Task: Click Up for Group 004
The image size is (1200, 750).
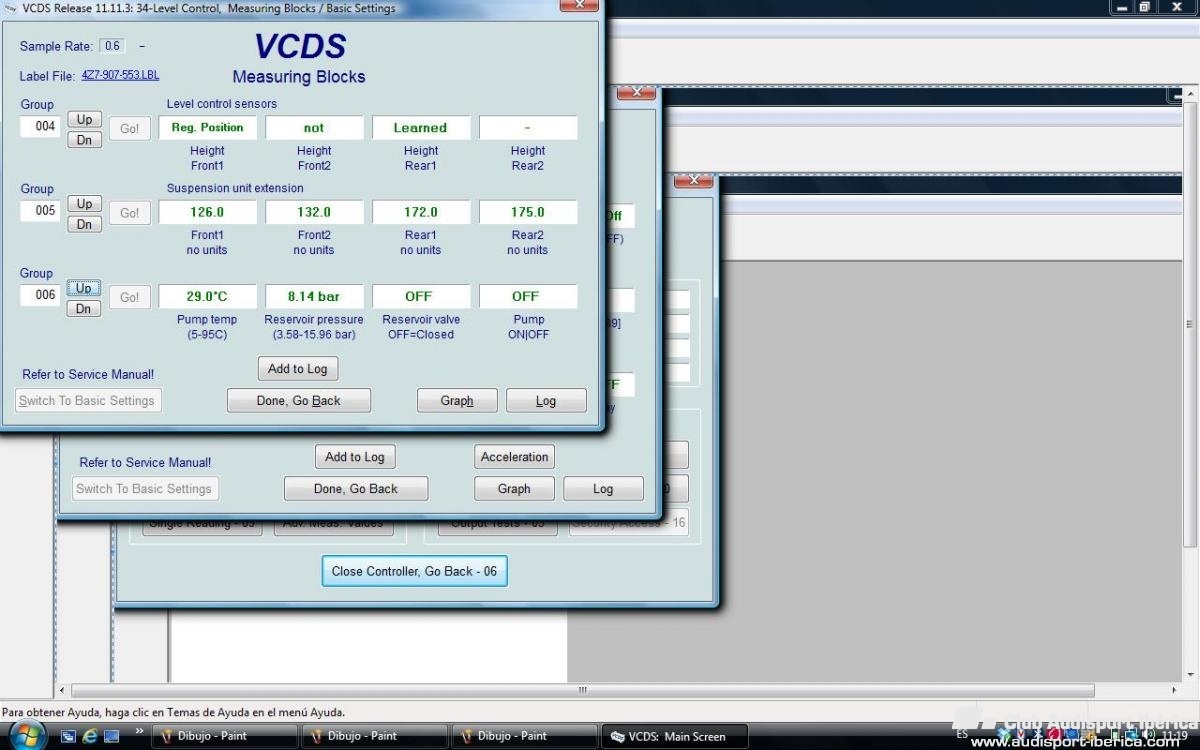Action: [x=85, y=119]
